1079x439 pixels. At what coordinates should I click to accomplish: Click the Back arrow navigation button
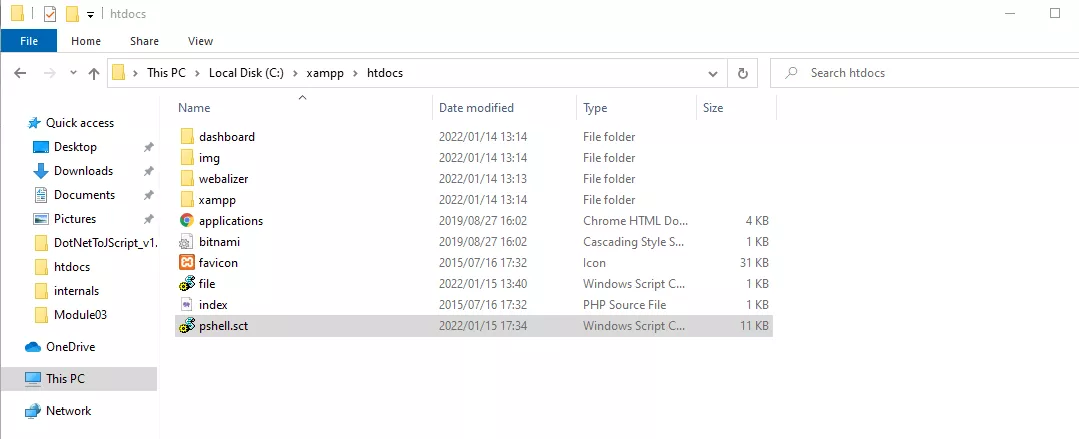point(20,73)
